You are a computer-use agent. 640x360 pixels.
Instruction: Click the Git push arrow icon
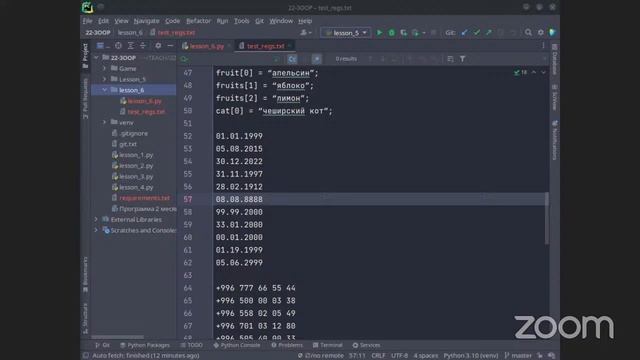pos(489,33)
